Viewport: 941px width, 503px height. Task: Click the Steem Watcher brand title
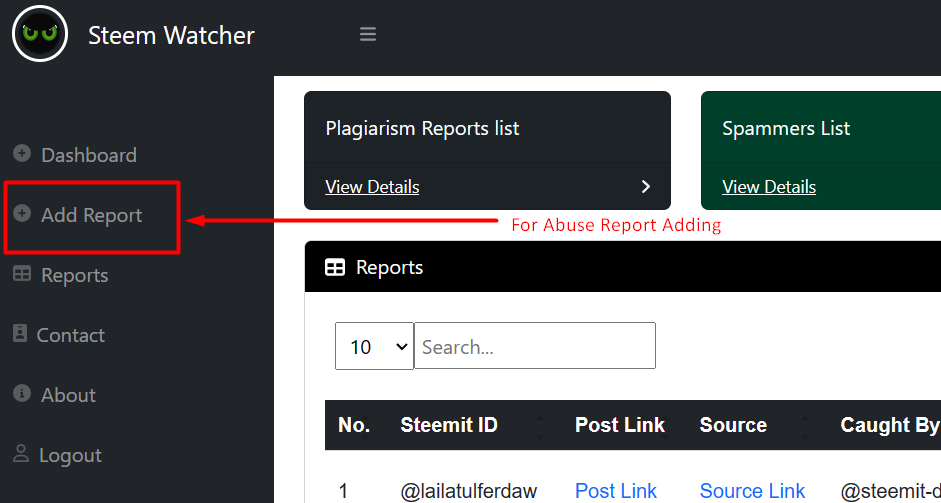(x=171, y=35)
